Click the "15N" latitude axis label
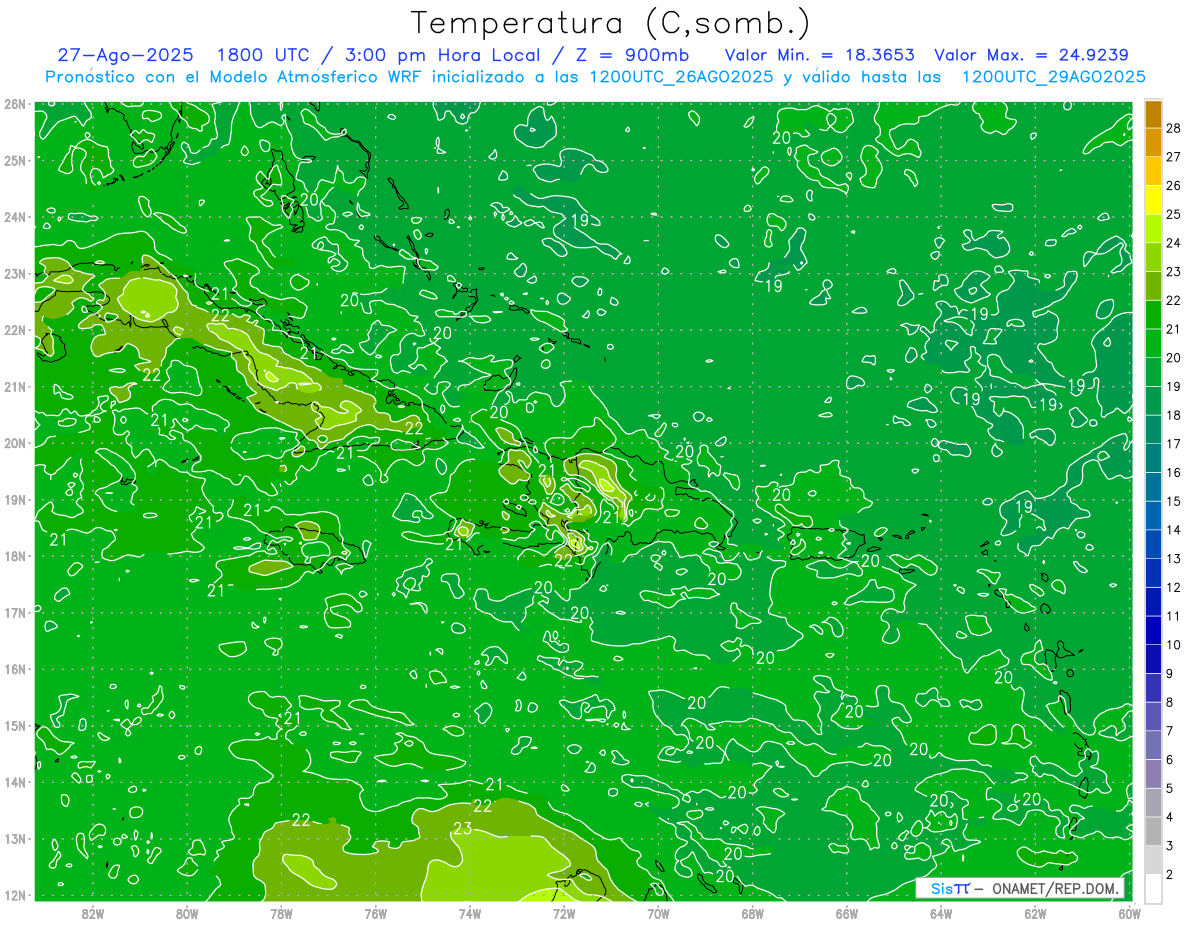This screenshot has width=1200, height=927. [14, 726]
